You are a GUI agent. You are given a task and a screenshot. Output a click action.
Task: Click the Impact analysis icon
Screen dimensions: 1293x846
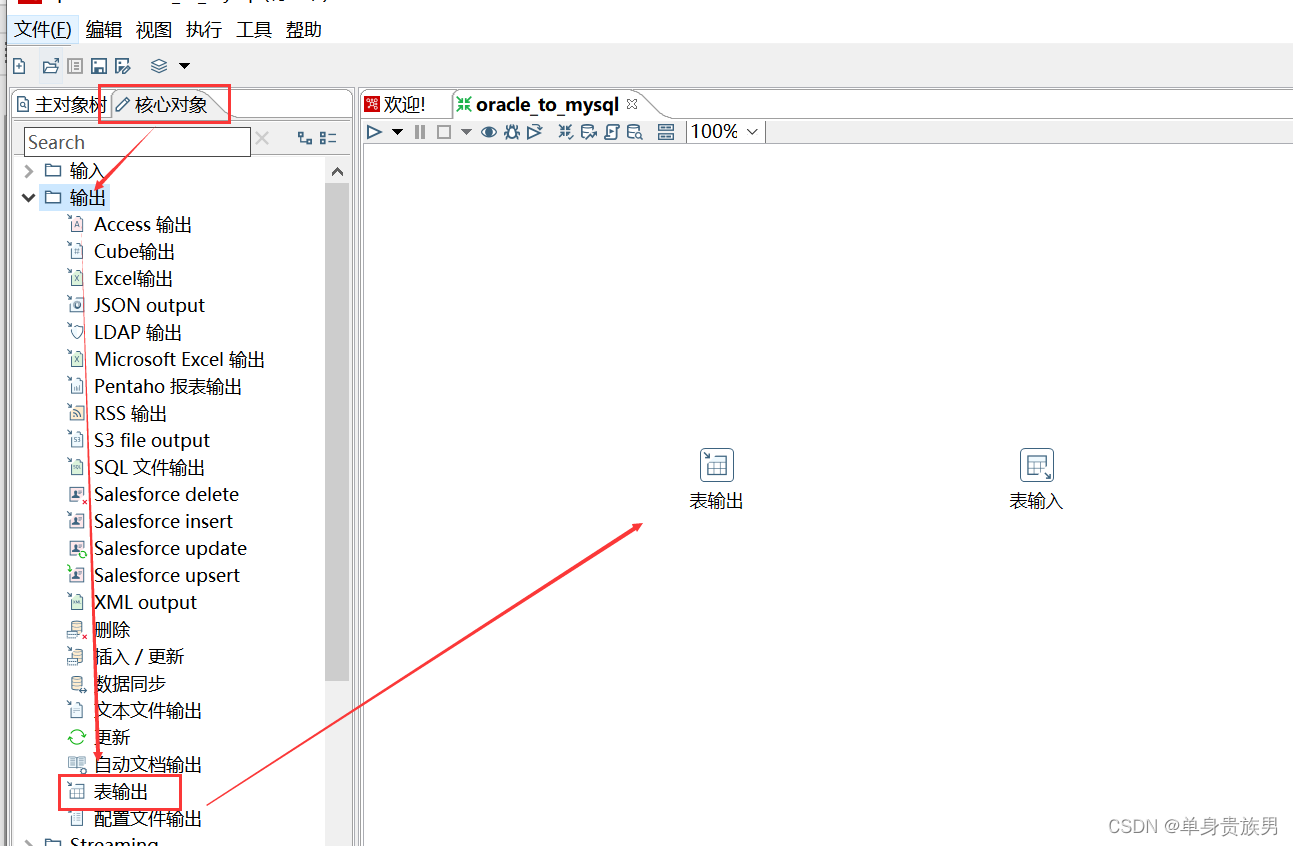point(589,131)
